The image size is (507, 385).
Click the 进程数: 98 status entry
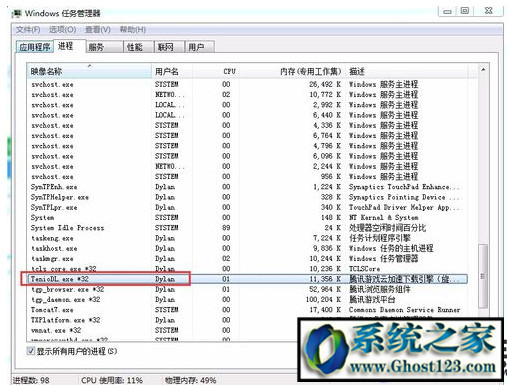(31, 380)
